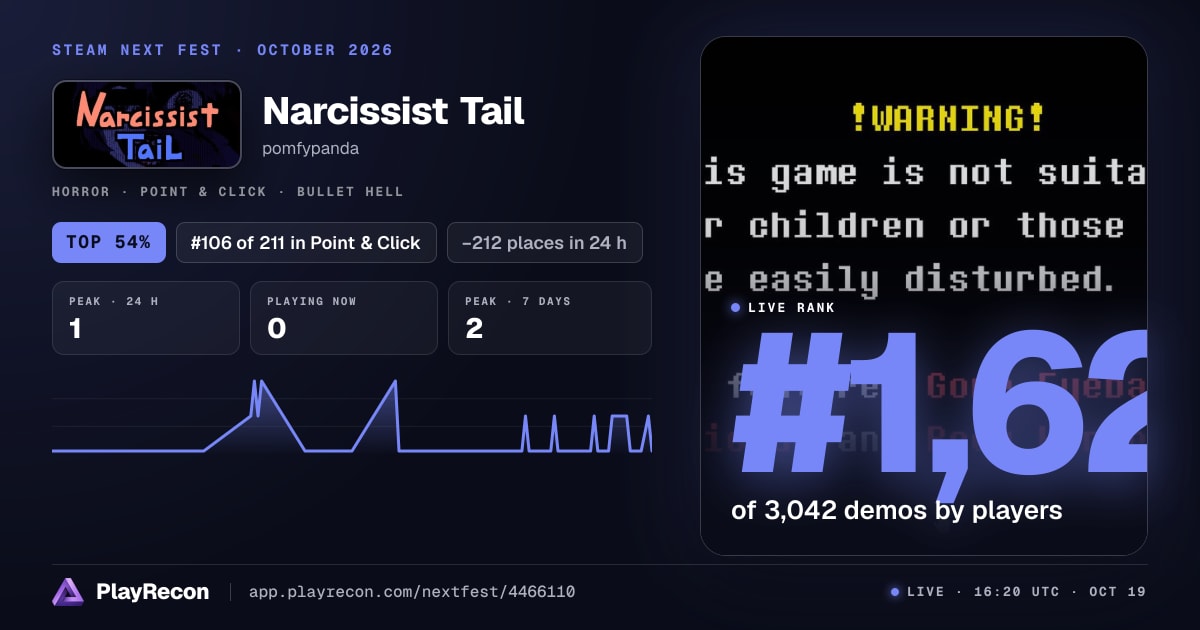Select the PLAYING NOW stat card
Viewport: 1200px width, 630px height.
pyautogui.click(x=344, y=318)
